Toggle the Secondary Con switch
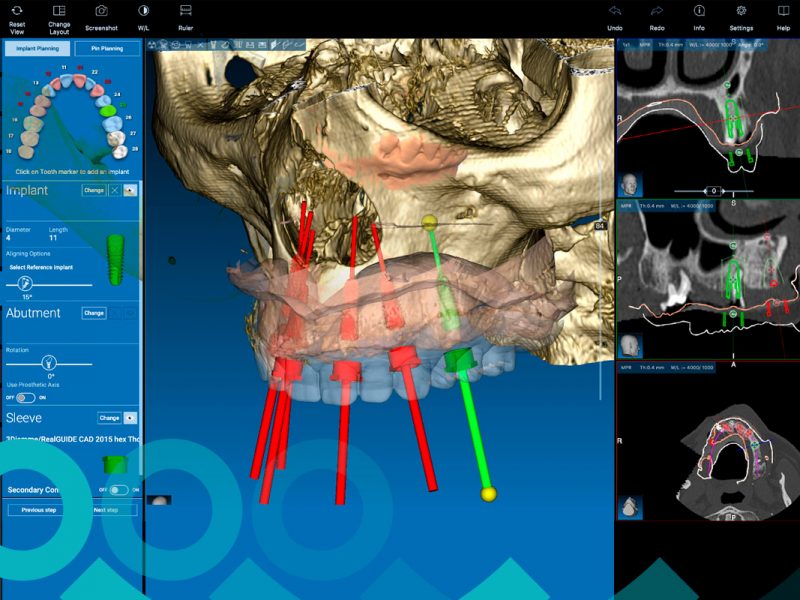Screen dimensions: 800x600 (119, 490)
